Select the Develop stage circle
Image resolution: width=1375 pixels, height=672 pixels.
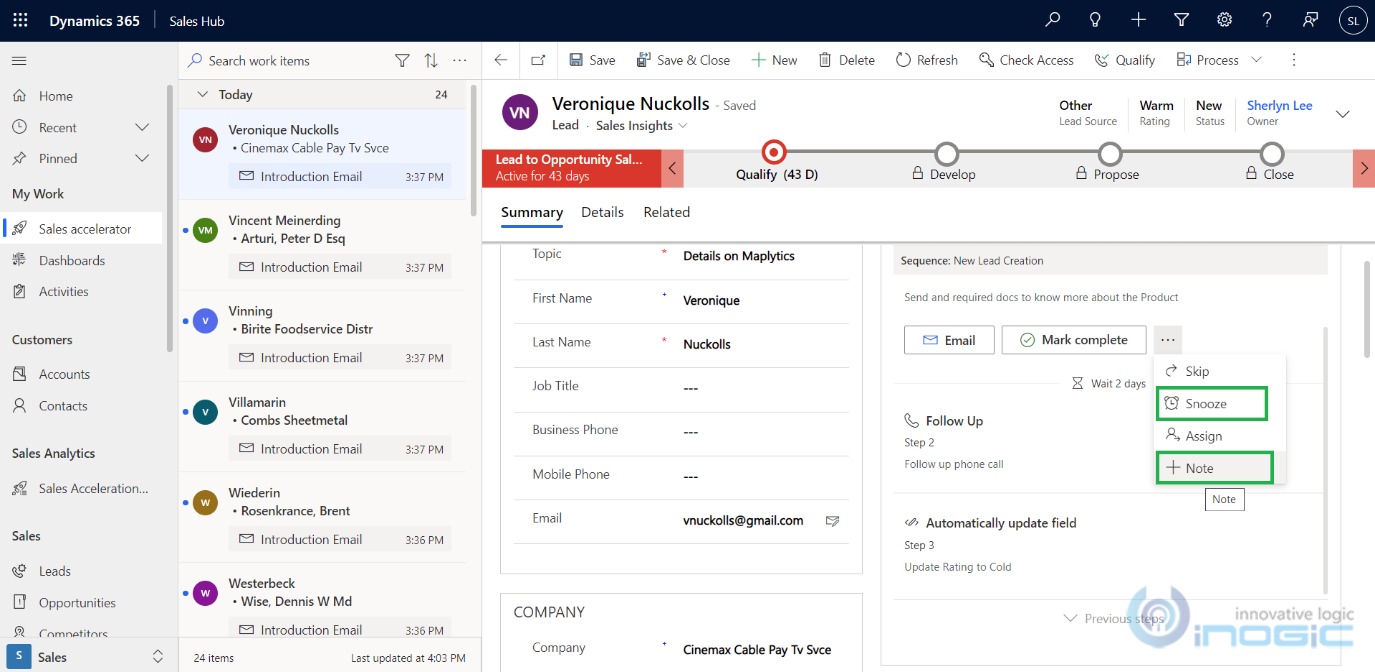(x=946, y=154)
